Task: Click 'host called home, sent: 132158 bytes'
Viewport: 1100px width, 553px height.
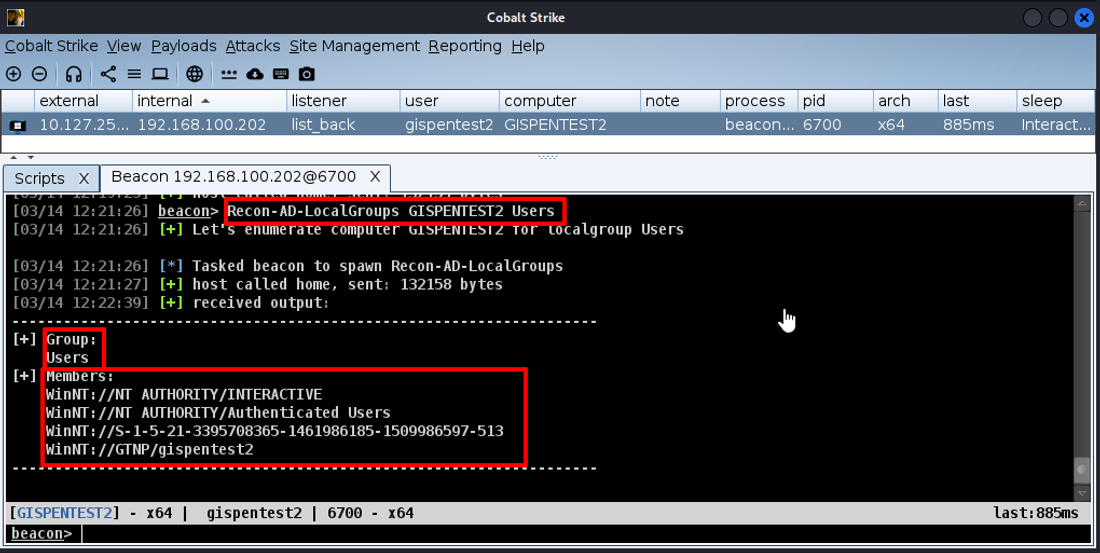Action: coord(347,284)
